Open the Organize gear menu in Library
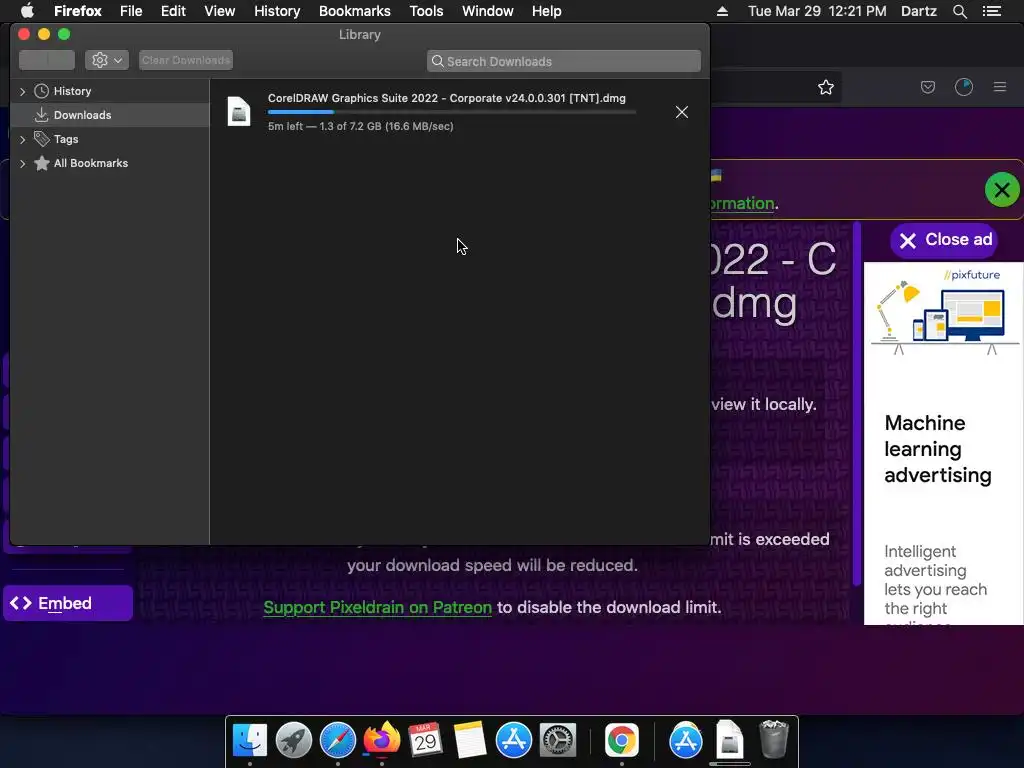 click(x=106, y=60)
